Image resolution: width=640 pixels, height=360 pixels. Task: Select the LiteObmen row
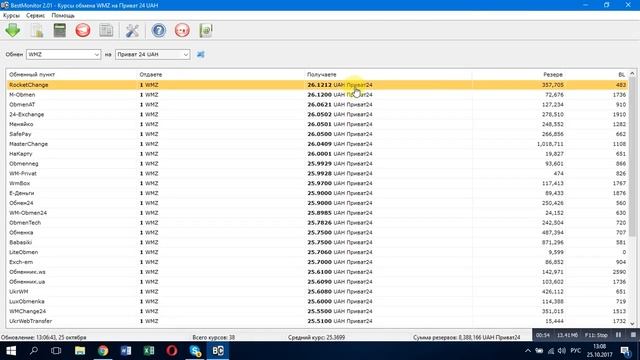click(x=318, y=252)
